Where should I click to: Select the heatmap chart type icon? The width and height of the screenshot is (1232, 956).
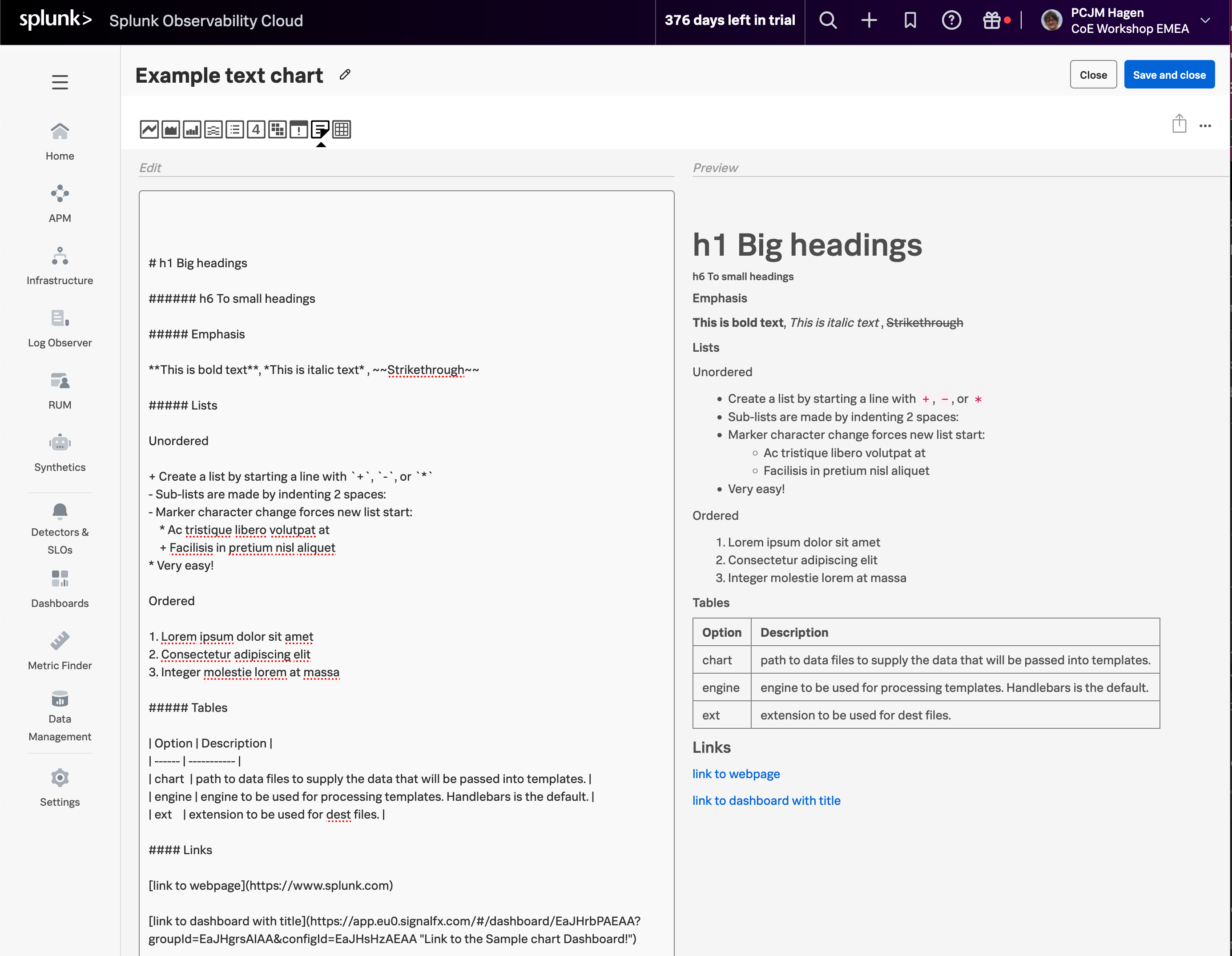[278, 130]
